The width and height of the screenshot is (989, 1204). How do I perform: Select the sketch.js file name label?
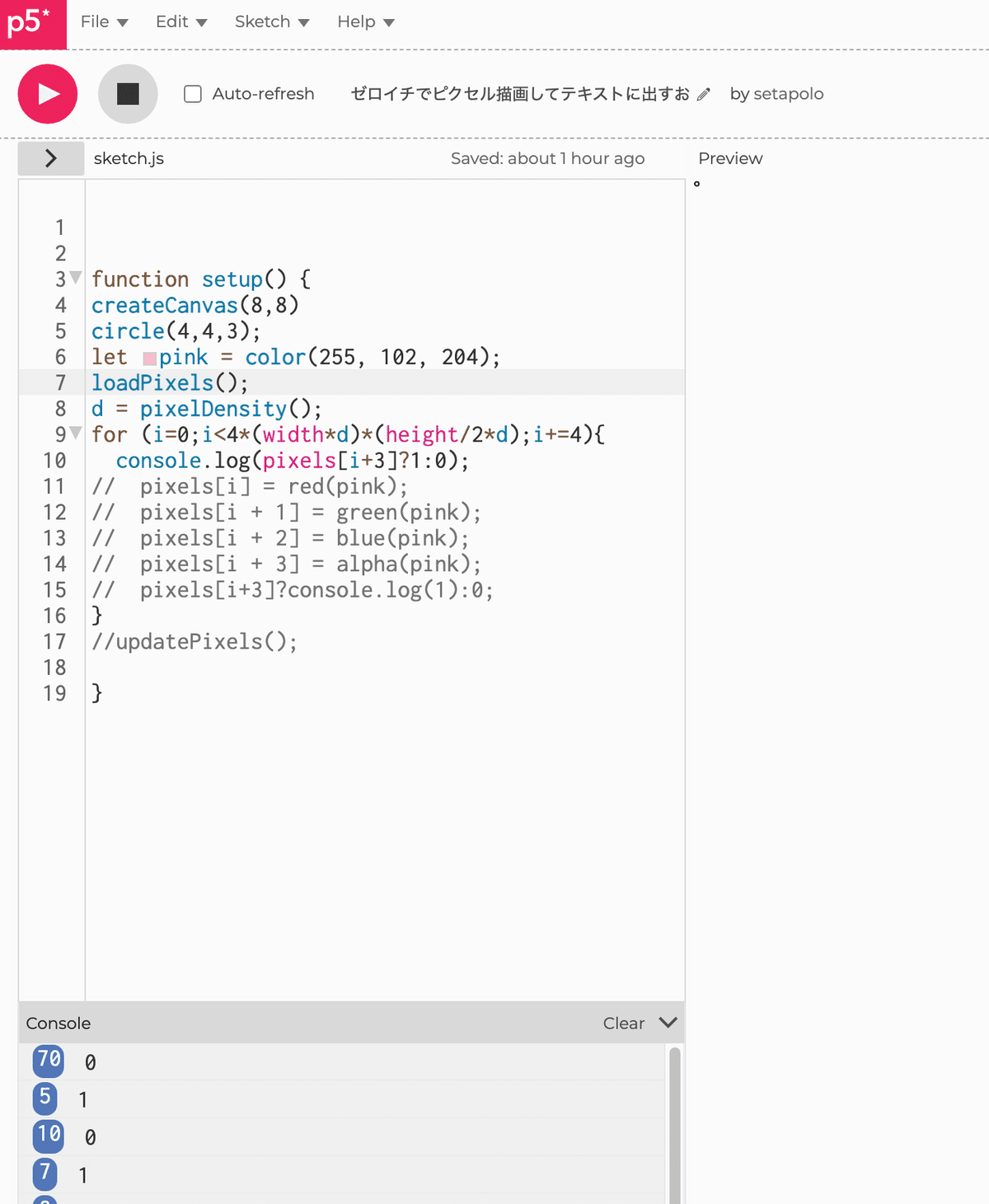coord(129,158)
